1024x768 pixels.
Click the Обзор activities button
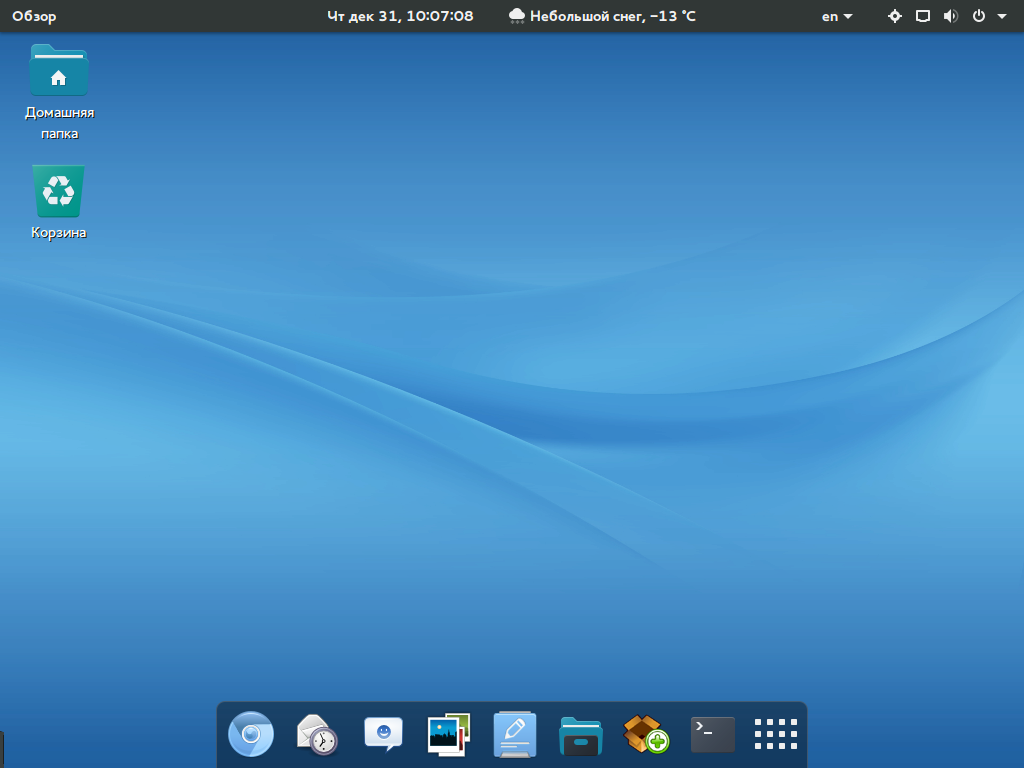click(34, 16)
